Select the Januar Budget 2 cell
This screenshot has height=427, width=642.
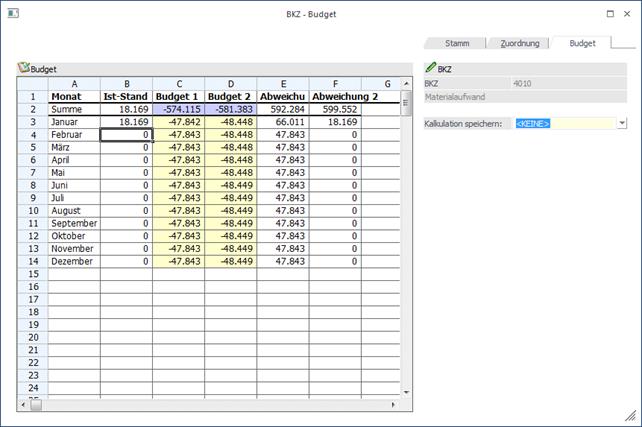[x=231, y=121]
